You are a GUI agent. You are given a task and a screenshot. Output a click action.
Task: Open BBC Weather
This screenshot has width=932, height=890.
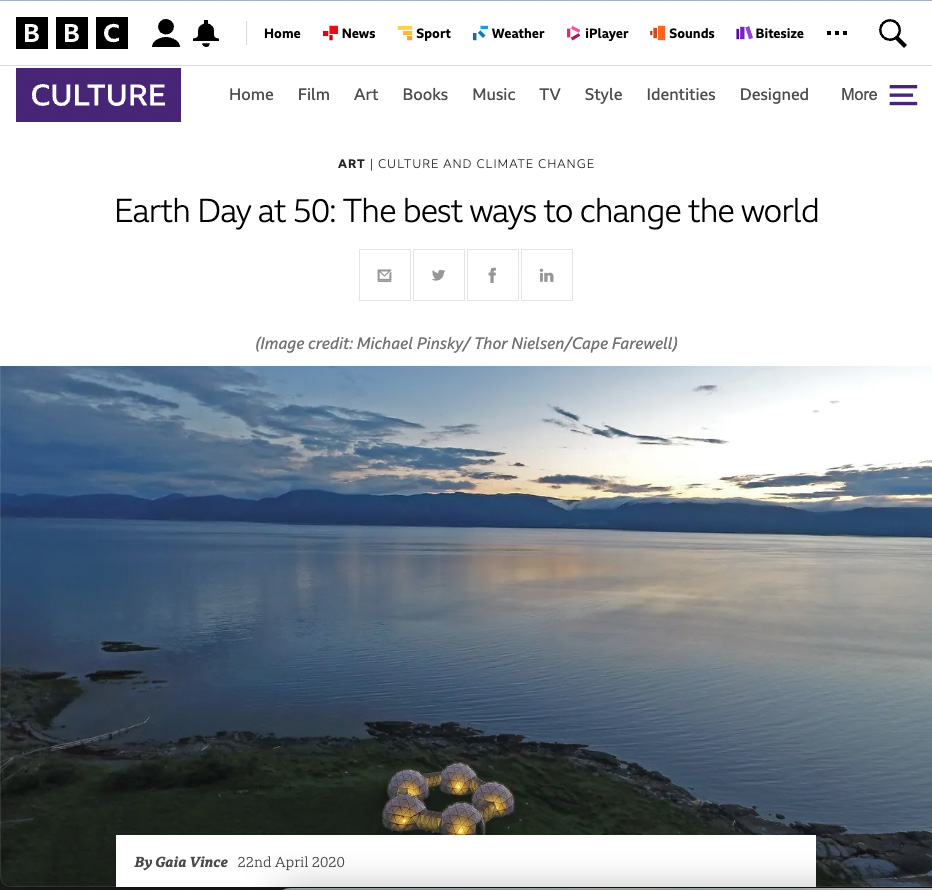(x=509, y=33)
